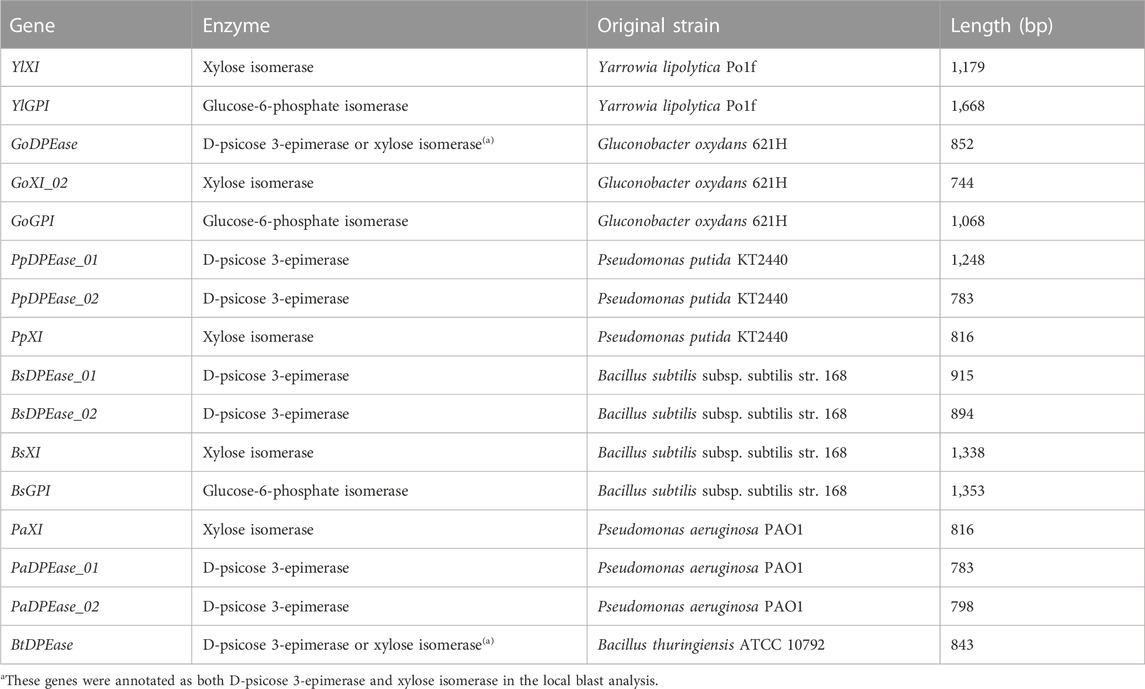Click the Gene column header
Screen dimensions: 1145x689
[x=32, y=26]
